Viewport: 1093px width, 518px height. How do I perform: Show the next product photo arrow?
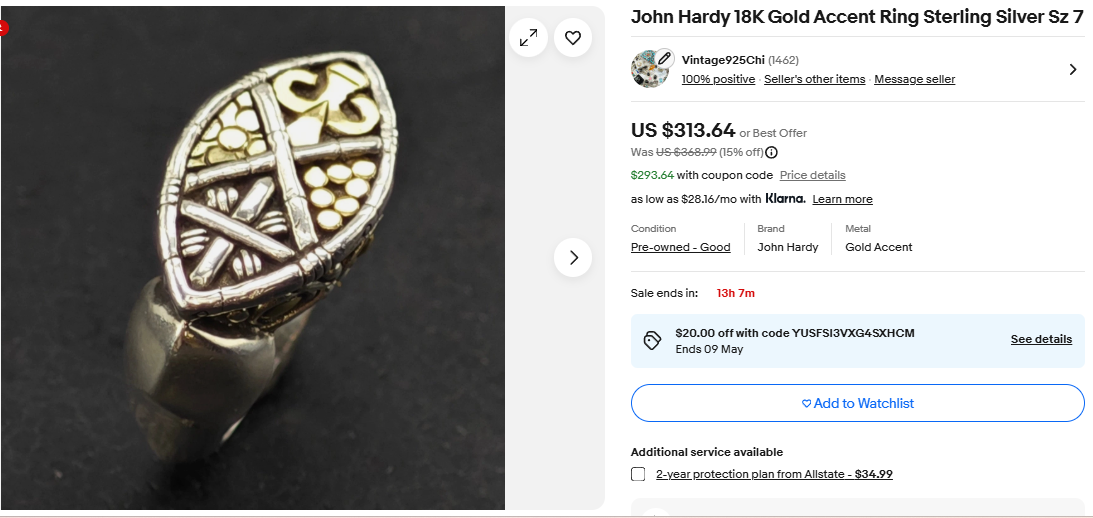pos(573,258)
